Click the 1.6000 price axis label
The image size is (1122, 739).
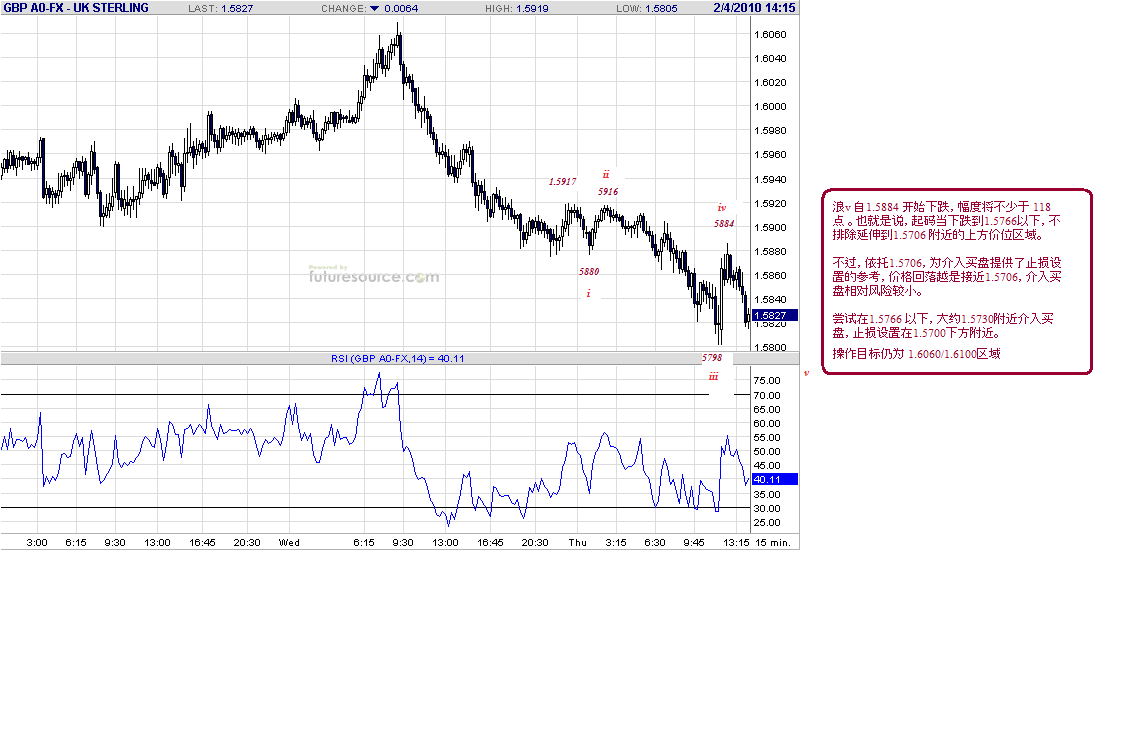[770, 107]
